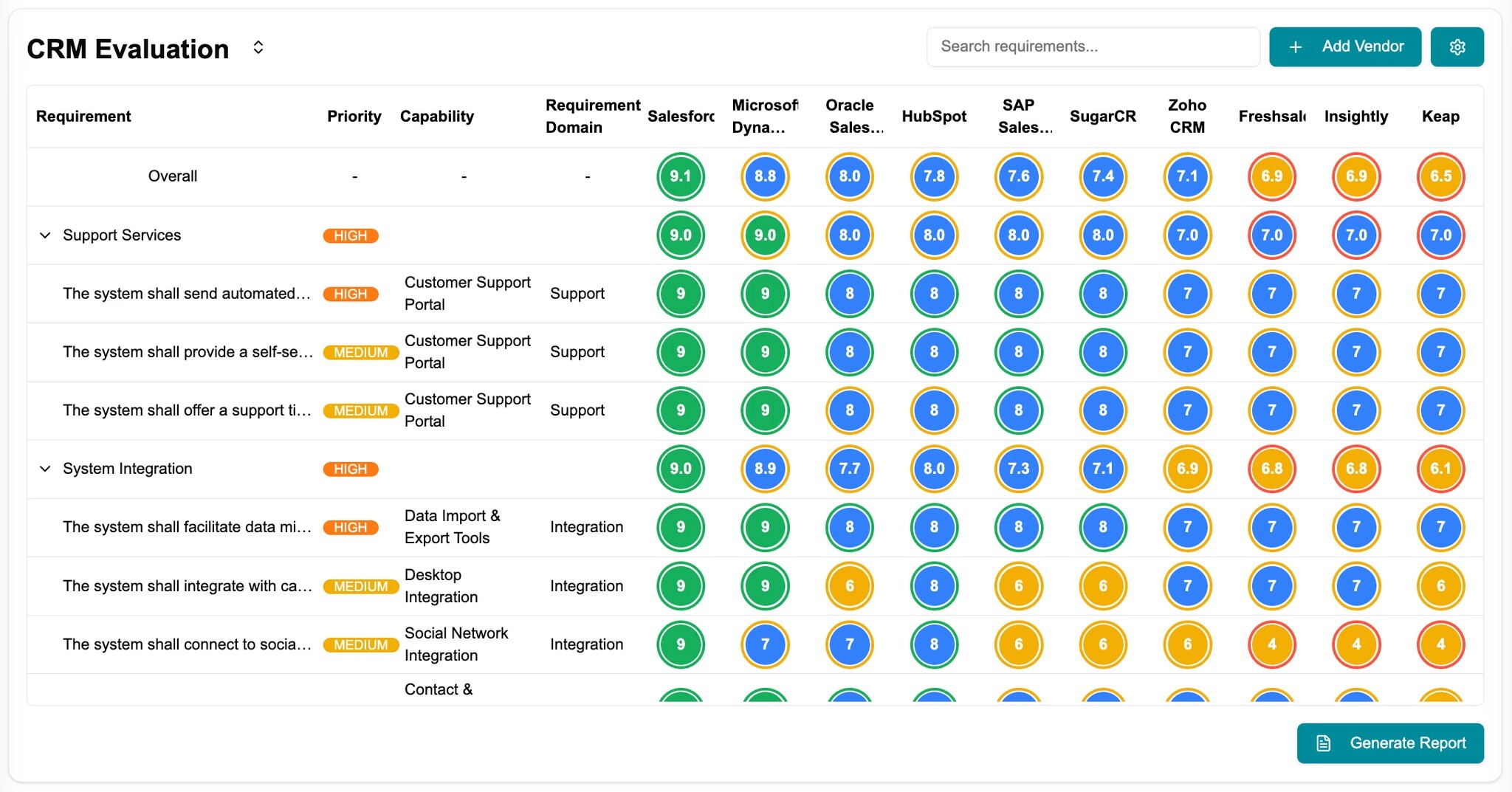Click Keap's overall 6.5 score badge

click(x=1440, y=176)
